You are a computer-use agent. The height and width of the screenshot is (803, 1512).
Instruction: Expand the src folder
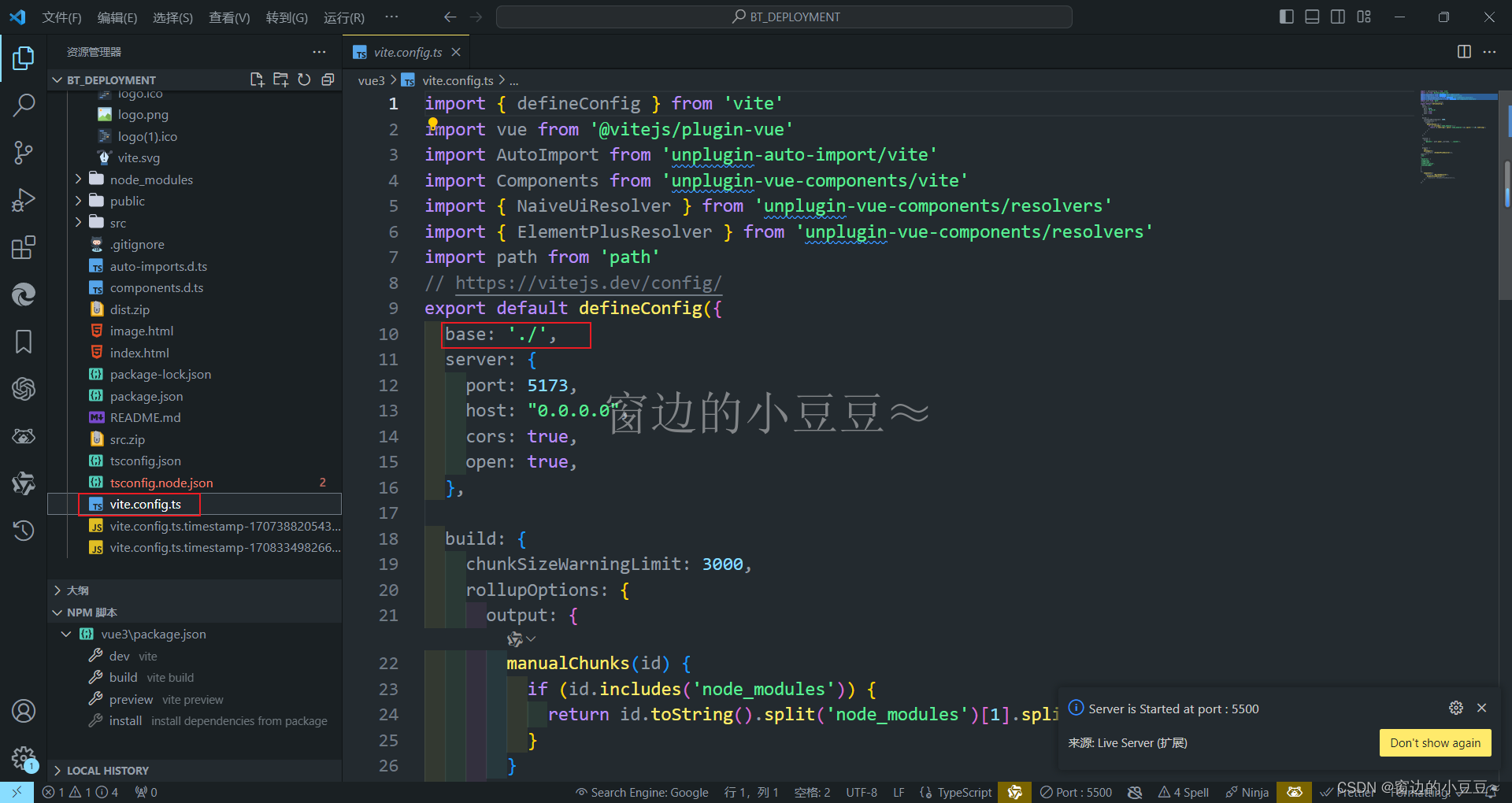78,223
